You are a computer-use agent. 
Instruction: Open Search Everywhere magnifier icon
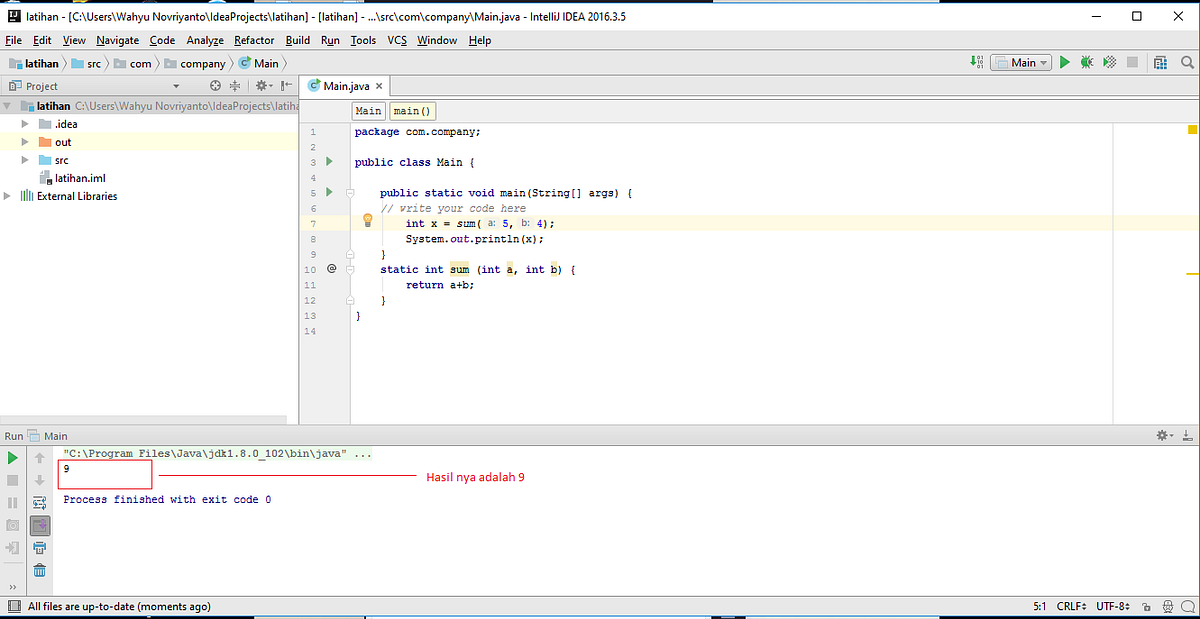coord(1189,61)
